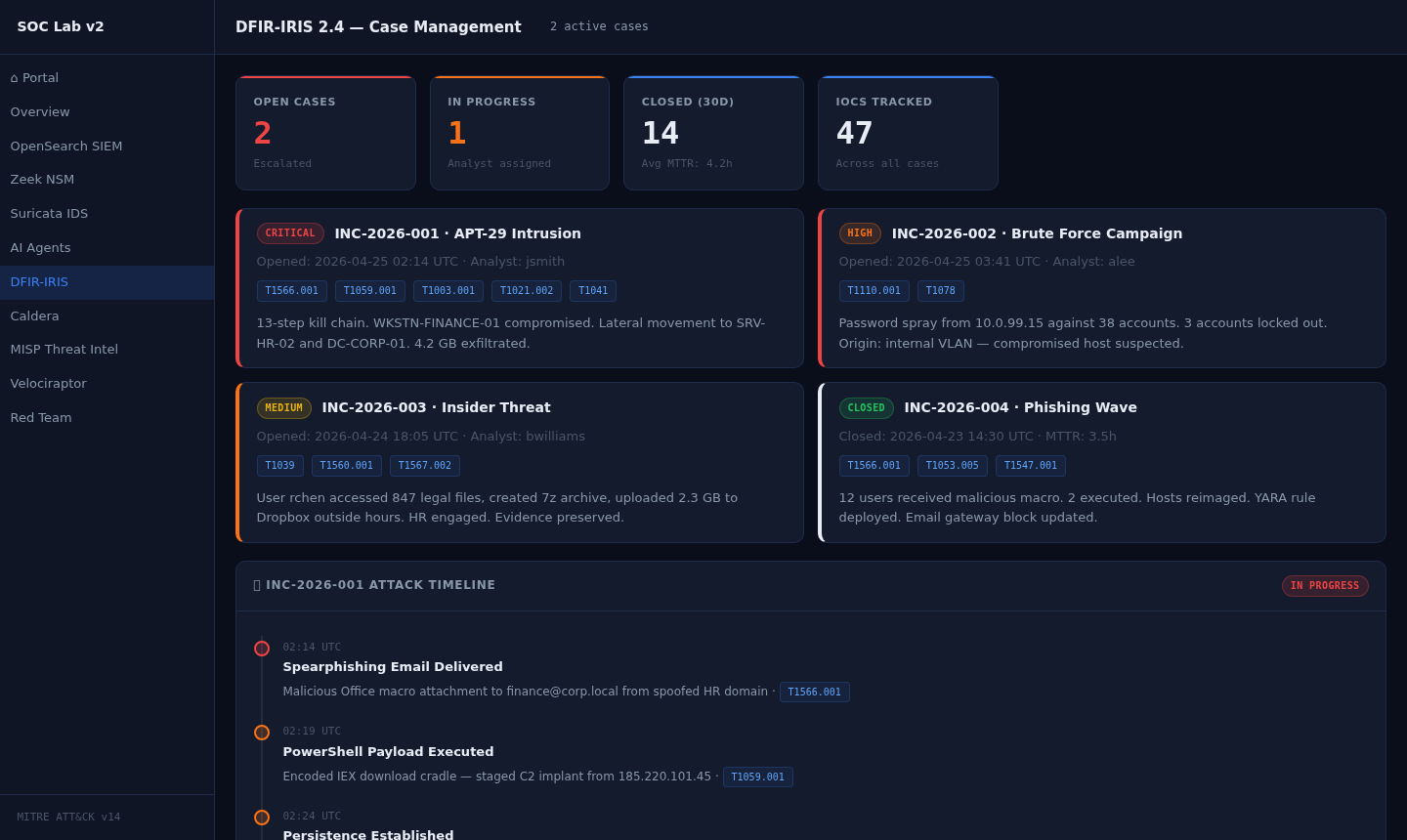This screenshot has height=840, width=1407.
Task: Click the MITRE ATT&CK v14 footer text
Action: click(x=68, y=818)
